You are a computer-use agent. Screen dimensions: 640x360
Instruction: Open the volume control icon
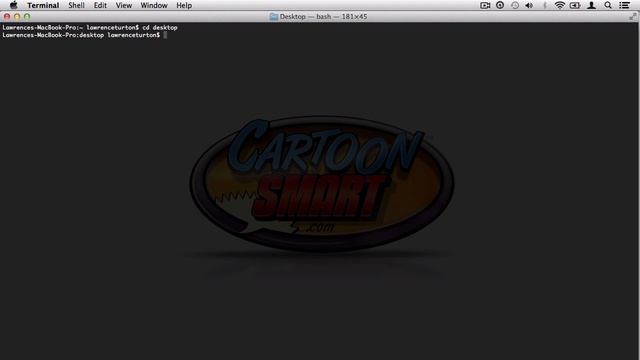click(529, 5)
